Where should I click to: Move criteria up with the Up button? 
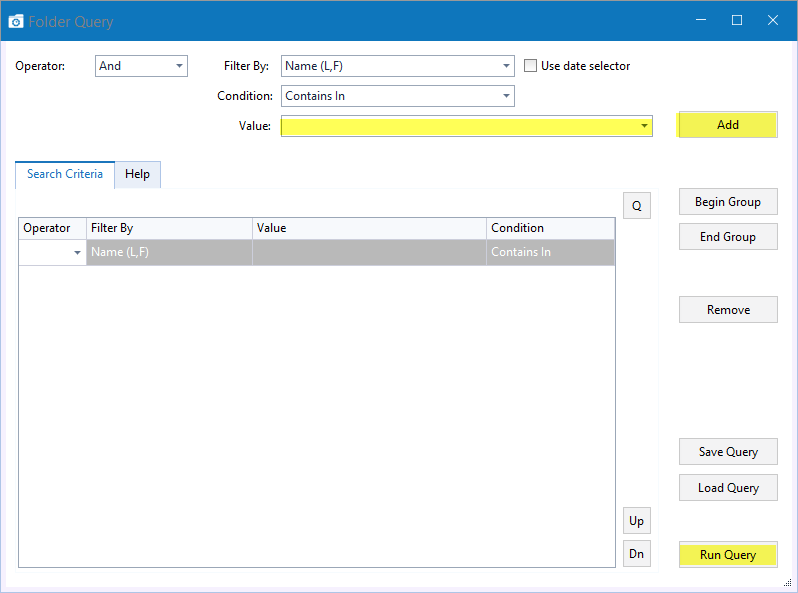pos(637,521)
